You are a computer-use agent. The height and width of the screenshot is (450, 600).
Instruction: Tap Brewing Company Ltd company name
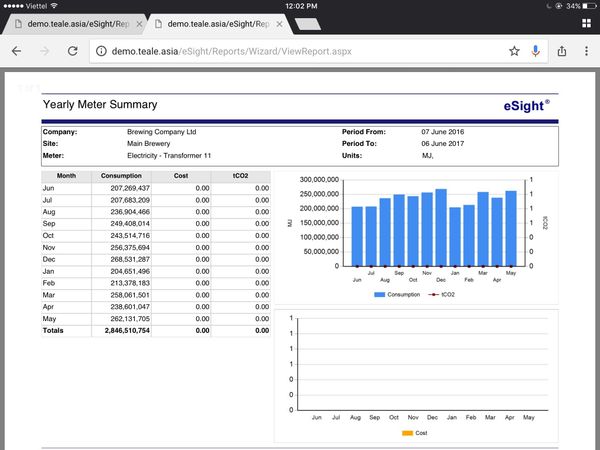161,132
